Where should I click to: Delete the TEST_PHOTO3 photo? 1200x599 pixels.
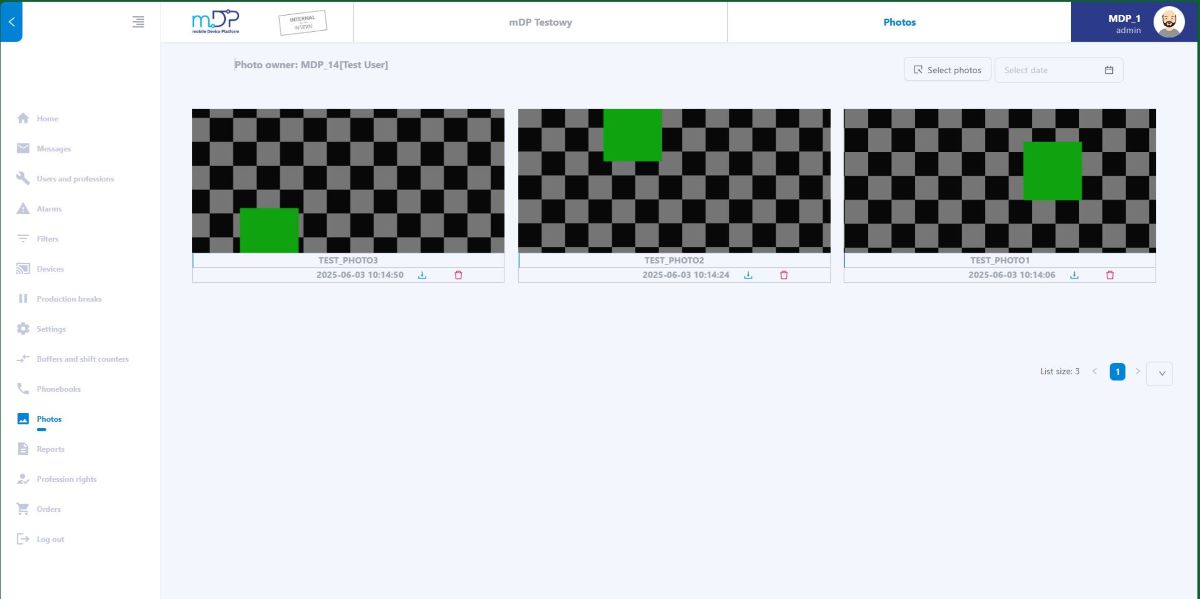point(458,275)
